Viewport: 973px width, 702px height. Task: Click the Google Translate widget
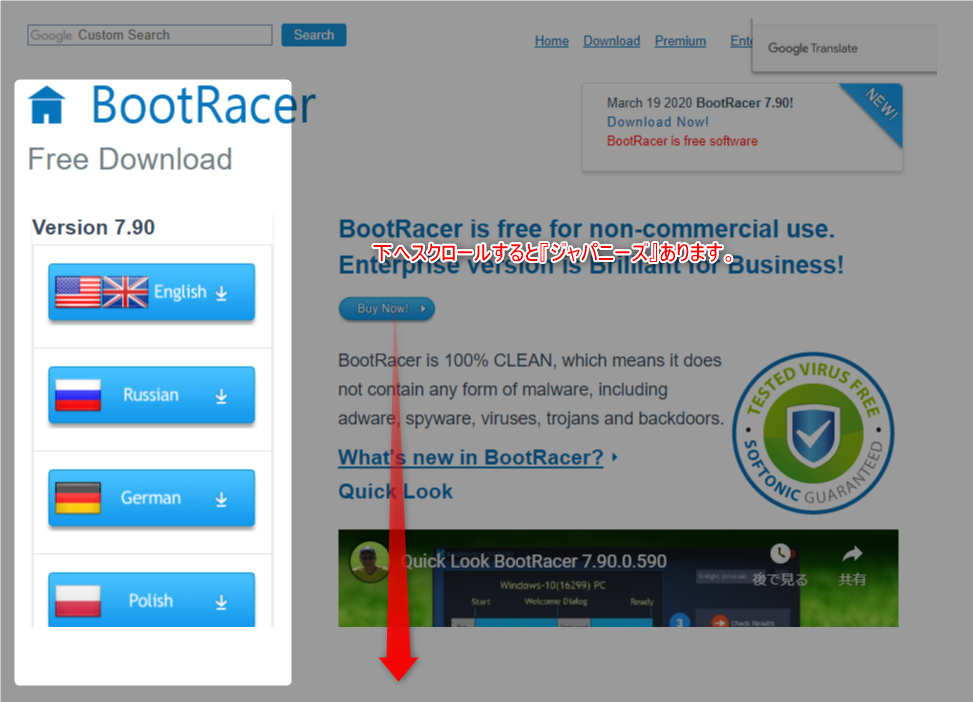[x=843, y=48]
